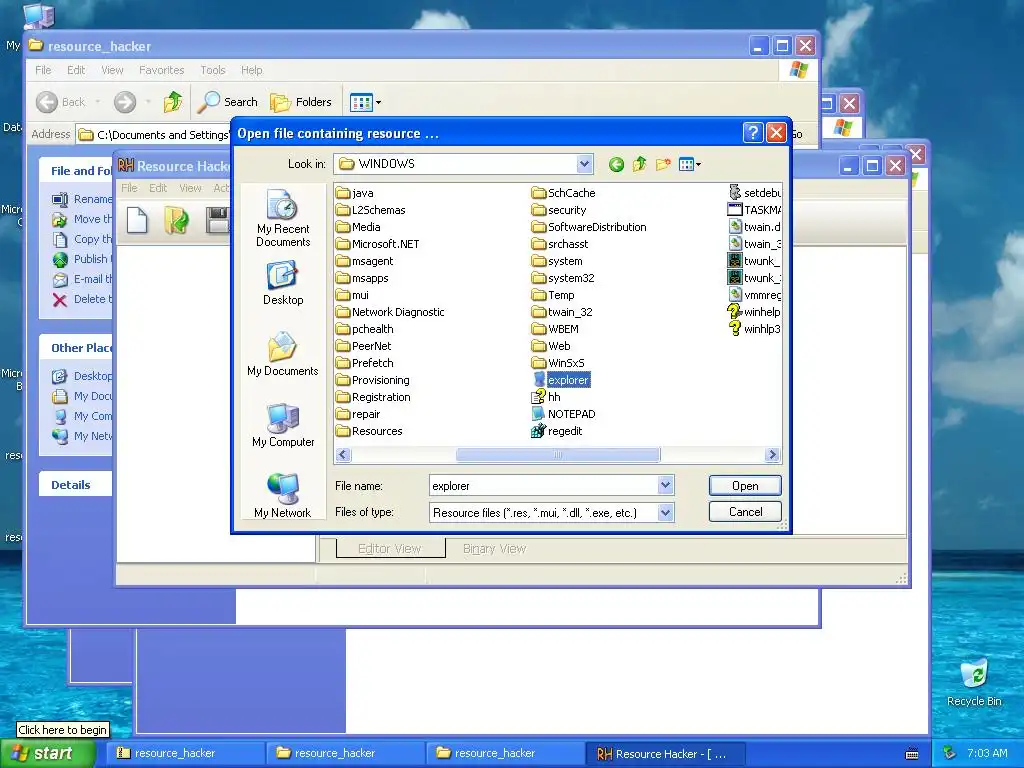Select the hh help file
1024x768 pixels.
547,397
